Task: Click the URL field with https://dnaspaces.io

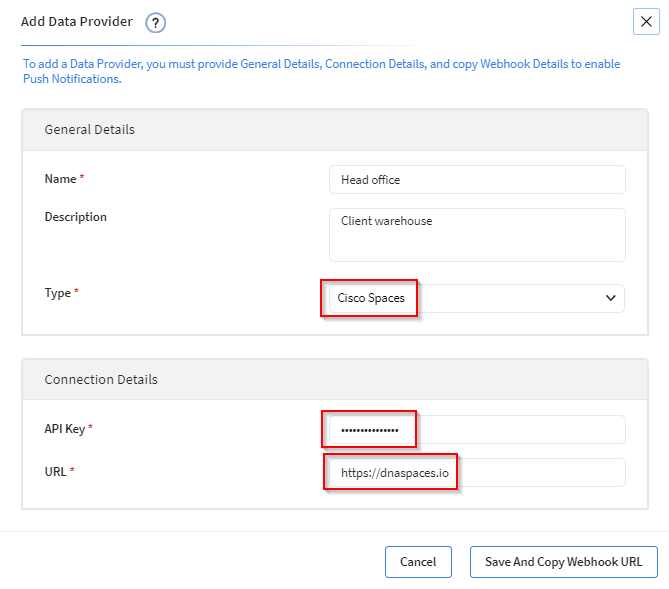Action: [x=477, y=472]
